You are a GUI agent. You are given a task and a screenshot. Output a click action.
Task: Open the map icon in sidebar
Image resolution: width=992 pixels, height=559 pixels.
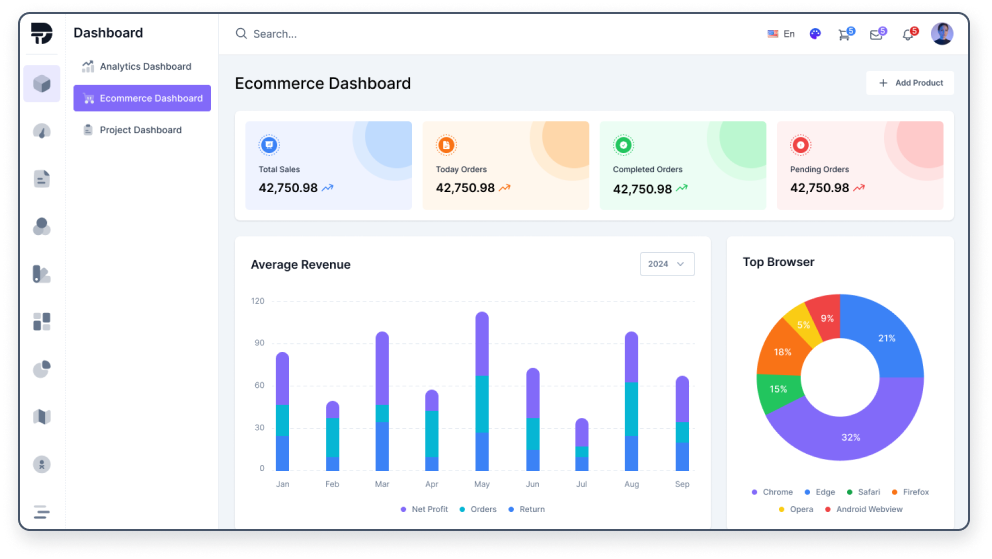[x=41, y=417]
